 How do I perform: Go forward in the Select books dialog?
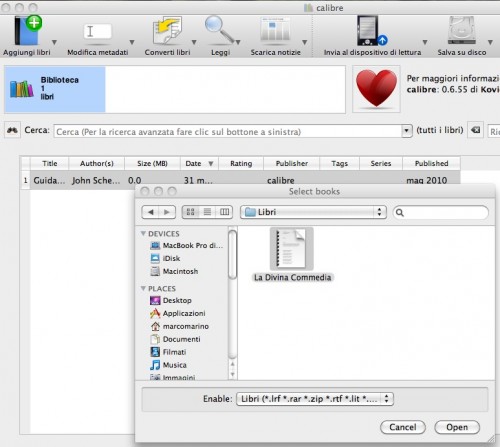pos(167,212)
